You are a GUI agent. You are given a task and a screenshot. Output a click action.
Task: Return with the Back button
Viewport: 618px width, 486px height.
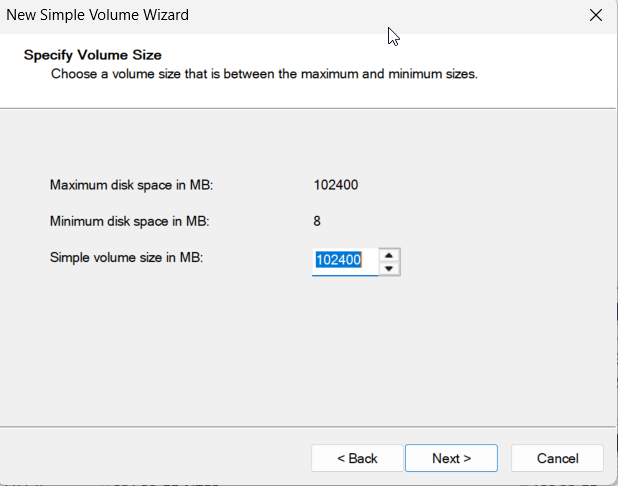[357, 458]
